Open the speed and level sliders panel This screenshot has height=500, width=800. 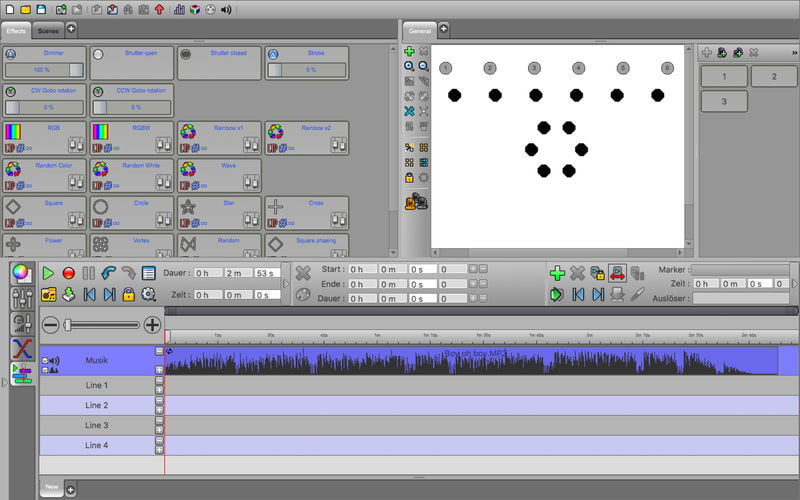tap(22, 323)
